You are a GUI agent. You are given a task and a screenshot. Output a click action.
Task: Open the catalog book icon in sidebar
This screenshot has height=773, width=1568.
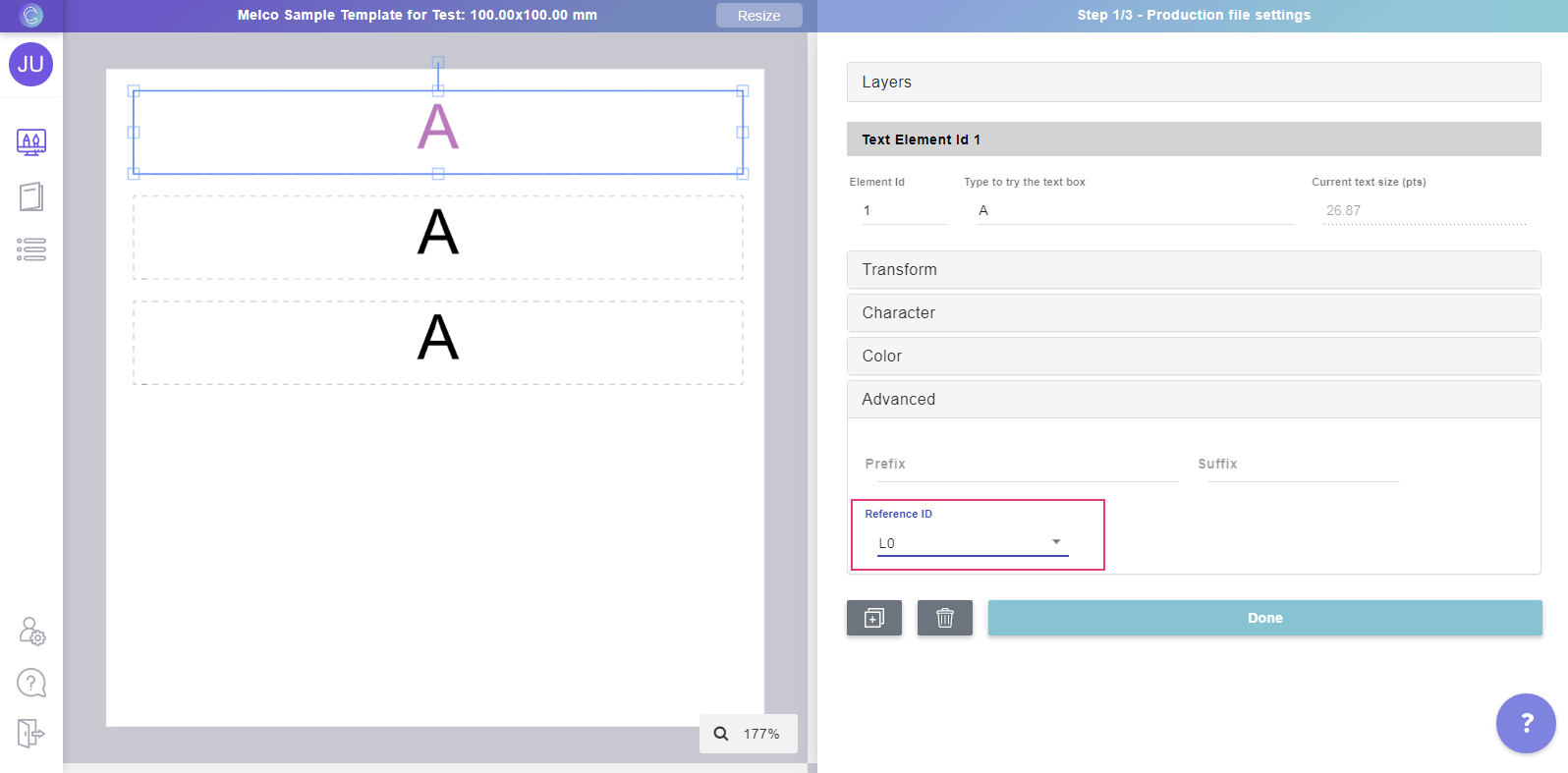click(x=31, y=196)
